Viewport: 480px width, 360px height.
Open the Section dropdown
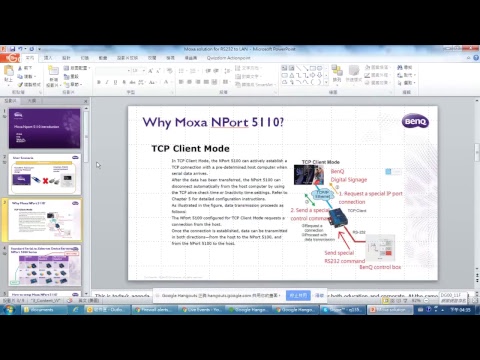[x=73, y=85]
